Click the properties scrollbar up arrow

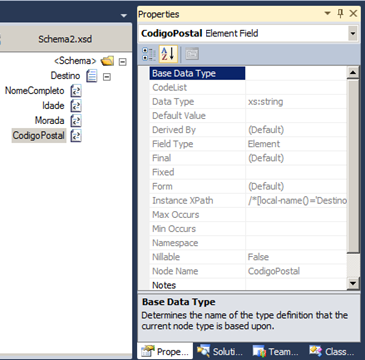click(353, 72)
